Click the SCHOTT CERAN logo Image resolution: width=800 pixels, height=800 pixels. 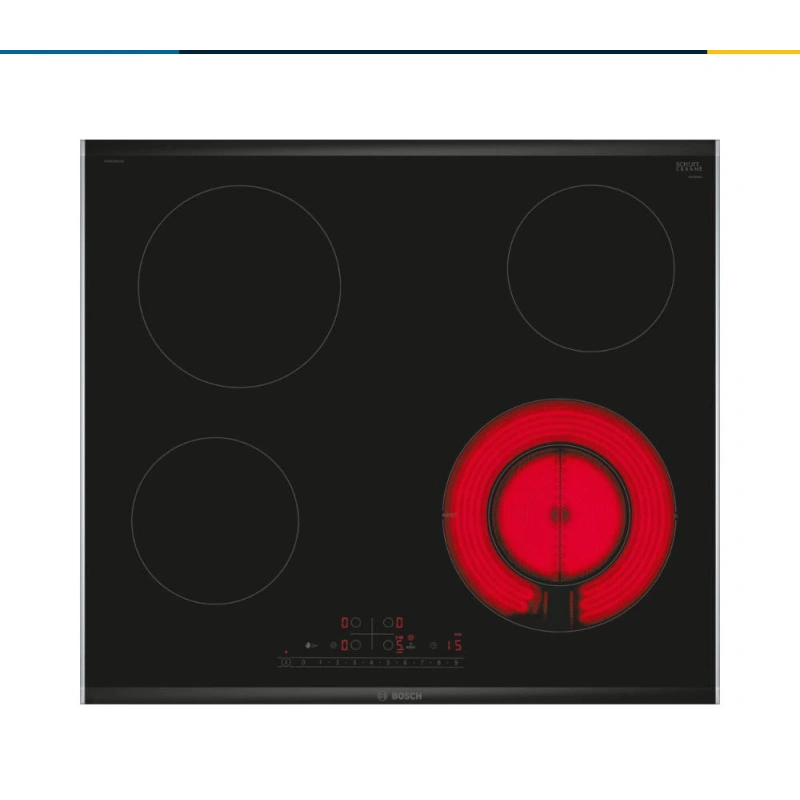(689, 166)
